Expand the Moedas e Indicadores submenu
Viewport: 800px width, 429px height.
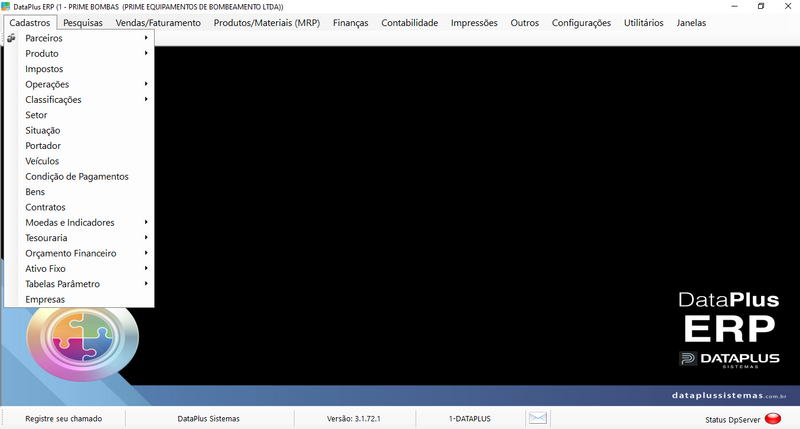tap(79, 222)
